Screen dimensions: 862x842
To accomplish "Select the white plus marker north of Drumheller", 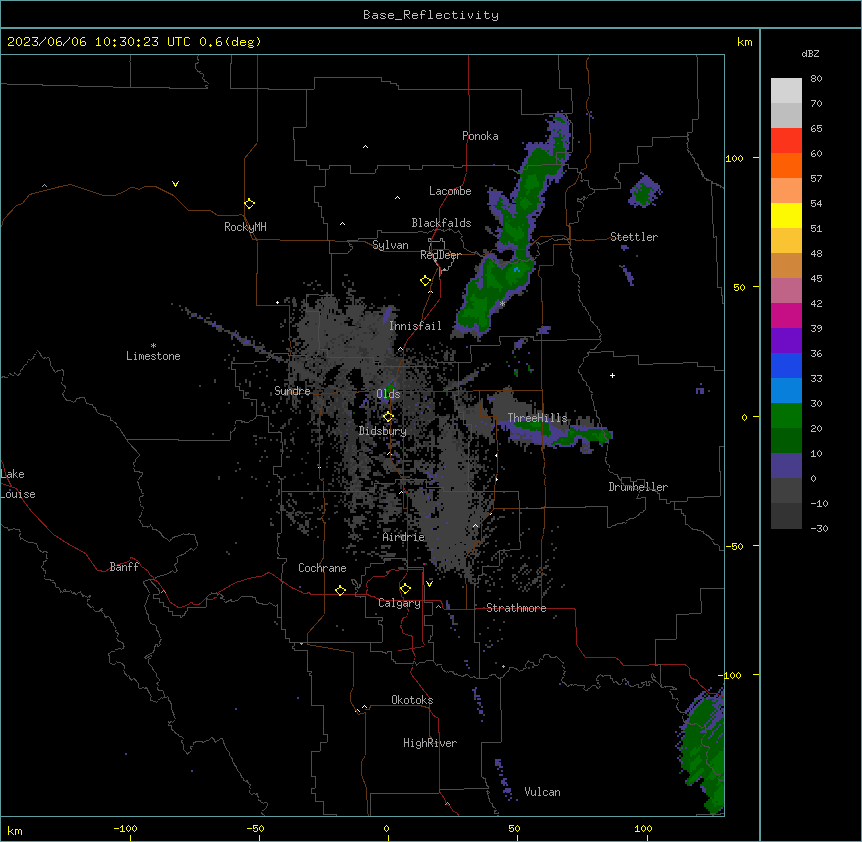I will tap(612, 375).
